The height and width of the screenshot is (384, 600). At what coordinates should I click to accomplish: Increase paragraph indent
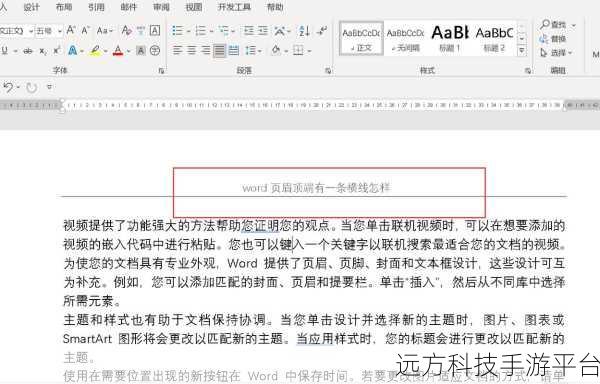263,31
